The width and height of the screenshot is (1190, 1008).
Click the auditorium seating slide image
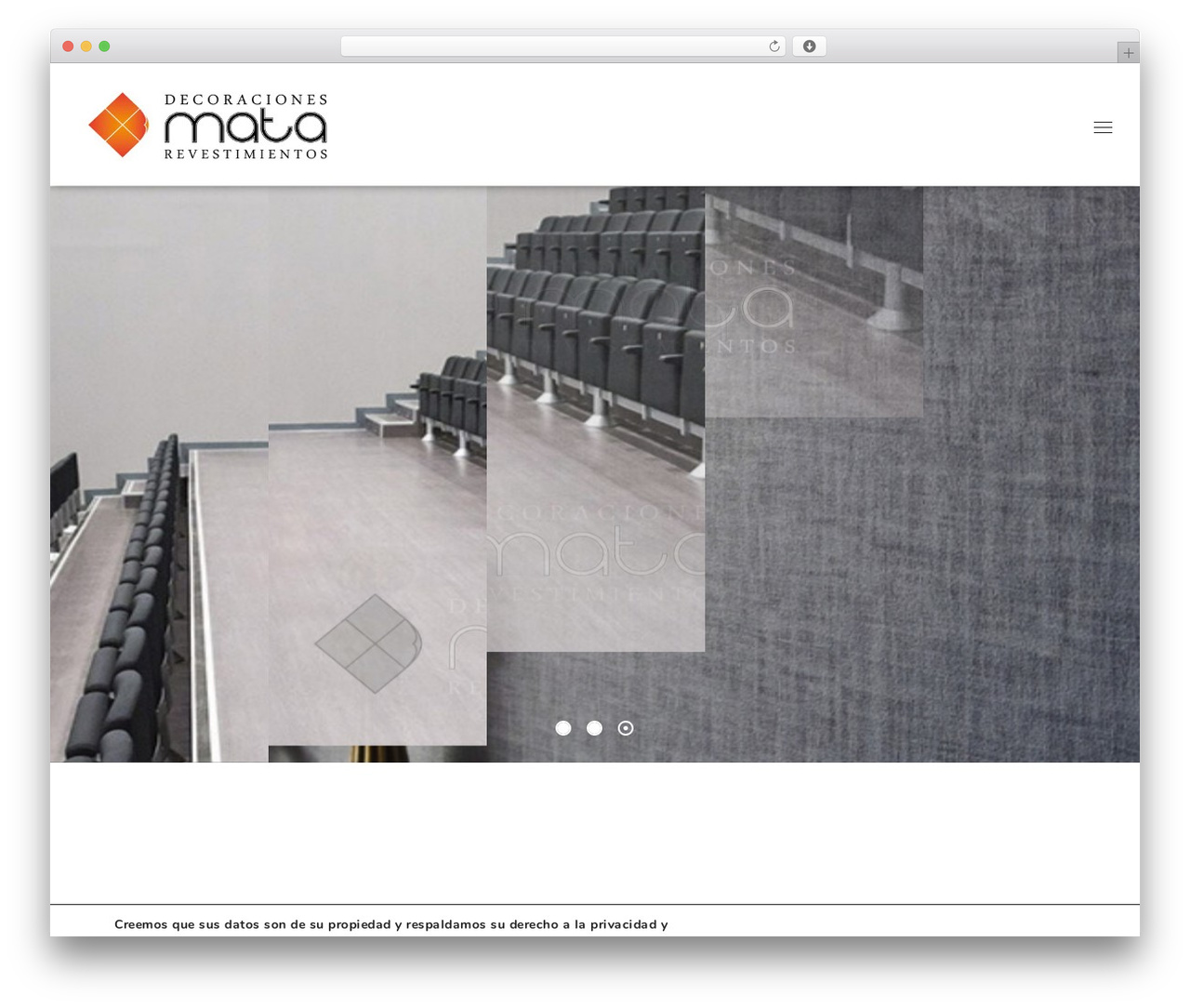tap(595, 474)
